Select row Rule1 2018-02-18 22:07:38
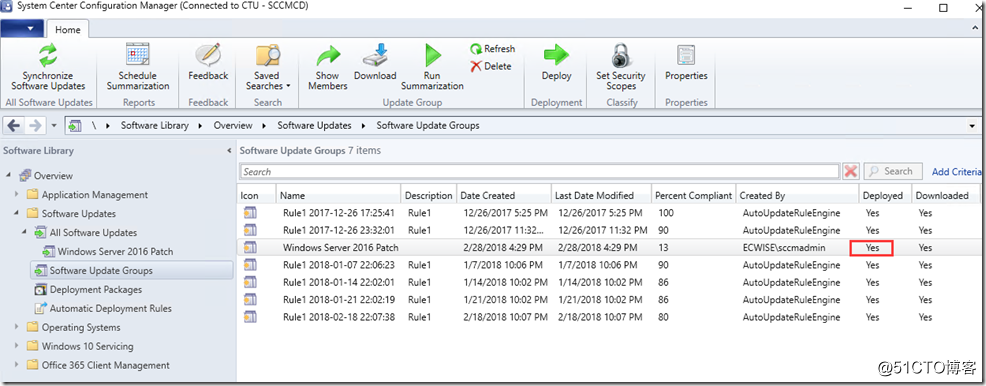 click(x=609, y=317)
